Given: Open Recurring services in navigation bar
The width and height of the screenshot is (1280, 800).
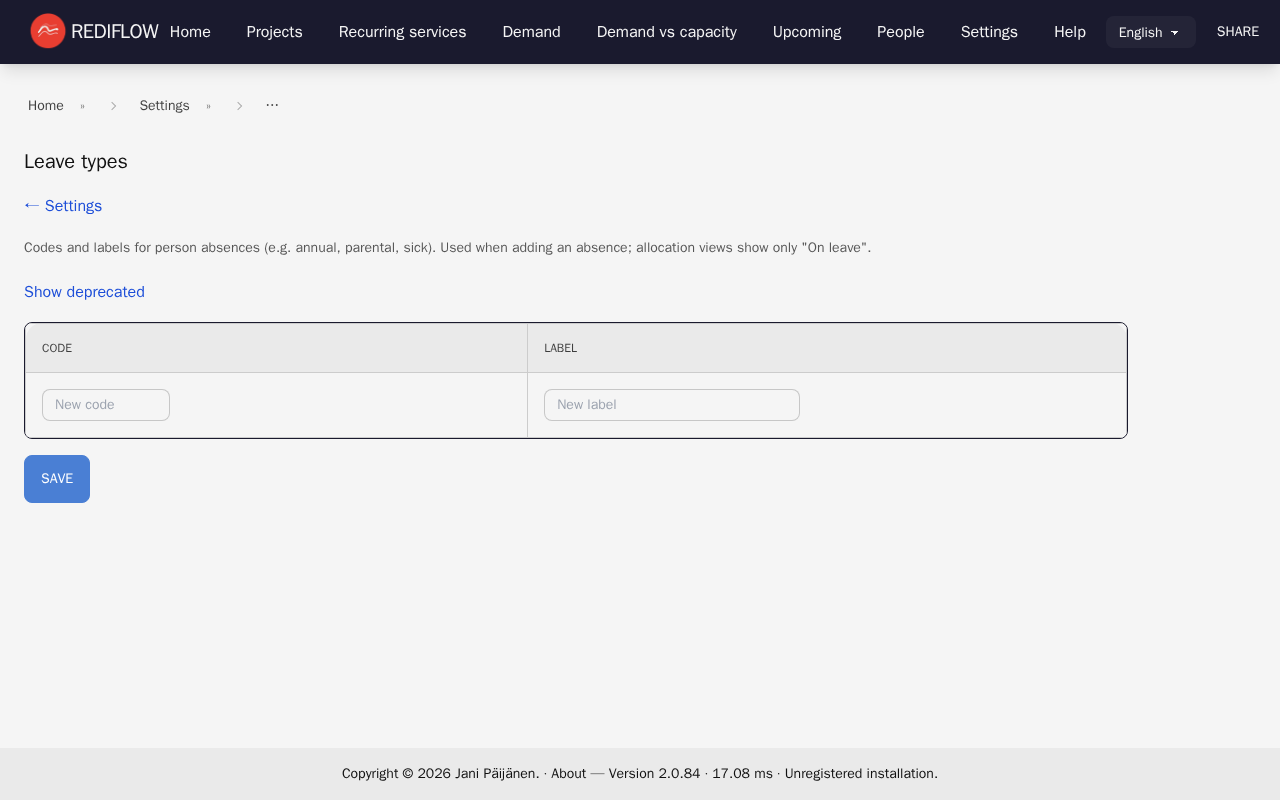Looking at the screenshot, I should (402, 32).
